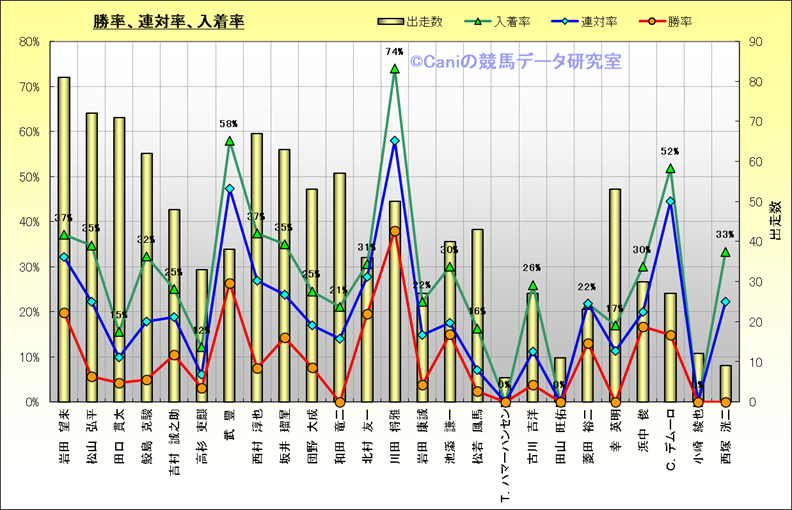This screenshot has width=792, height=510.
Task: Click the T.ハマーハンセン axis label
Action: [x=505, y=448]
